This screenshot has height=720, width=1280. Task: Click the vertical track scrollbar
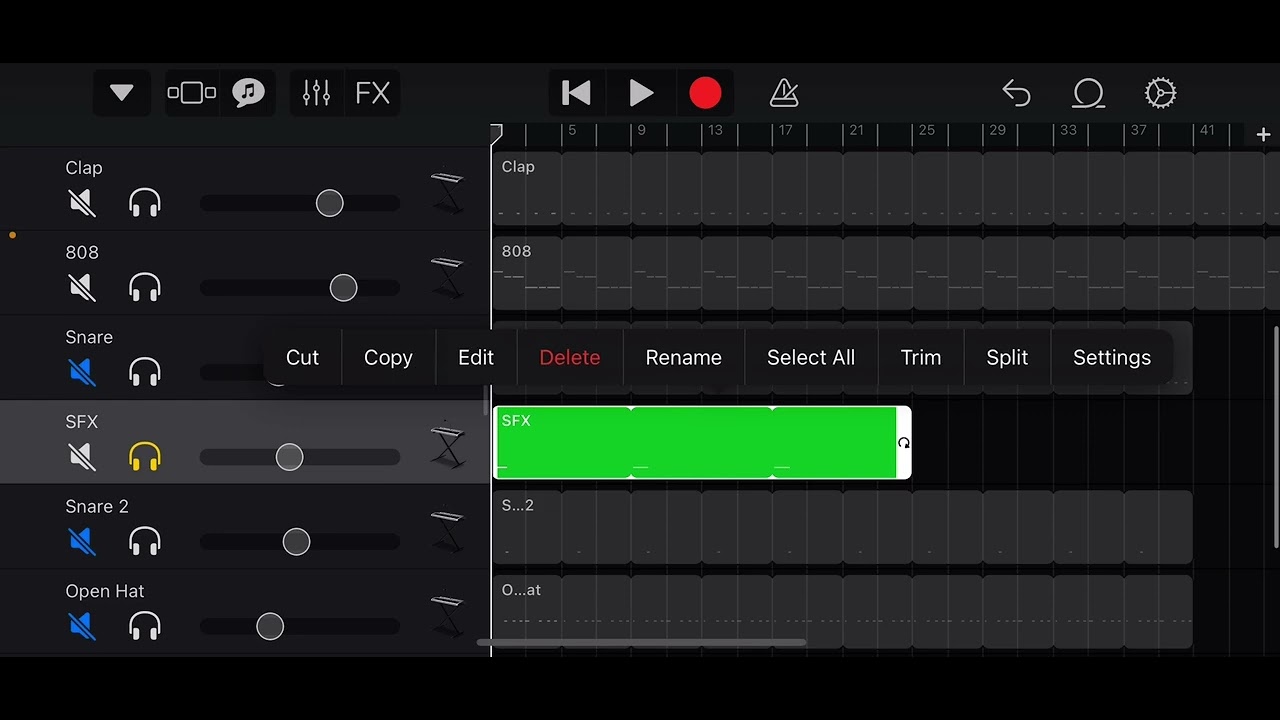pyautogui.click(x=1276, y=437)
